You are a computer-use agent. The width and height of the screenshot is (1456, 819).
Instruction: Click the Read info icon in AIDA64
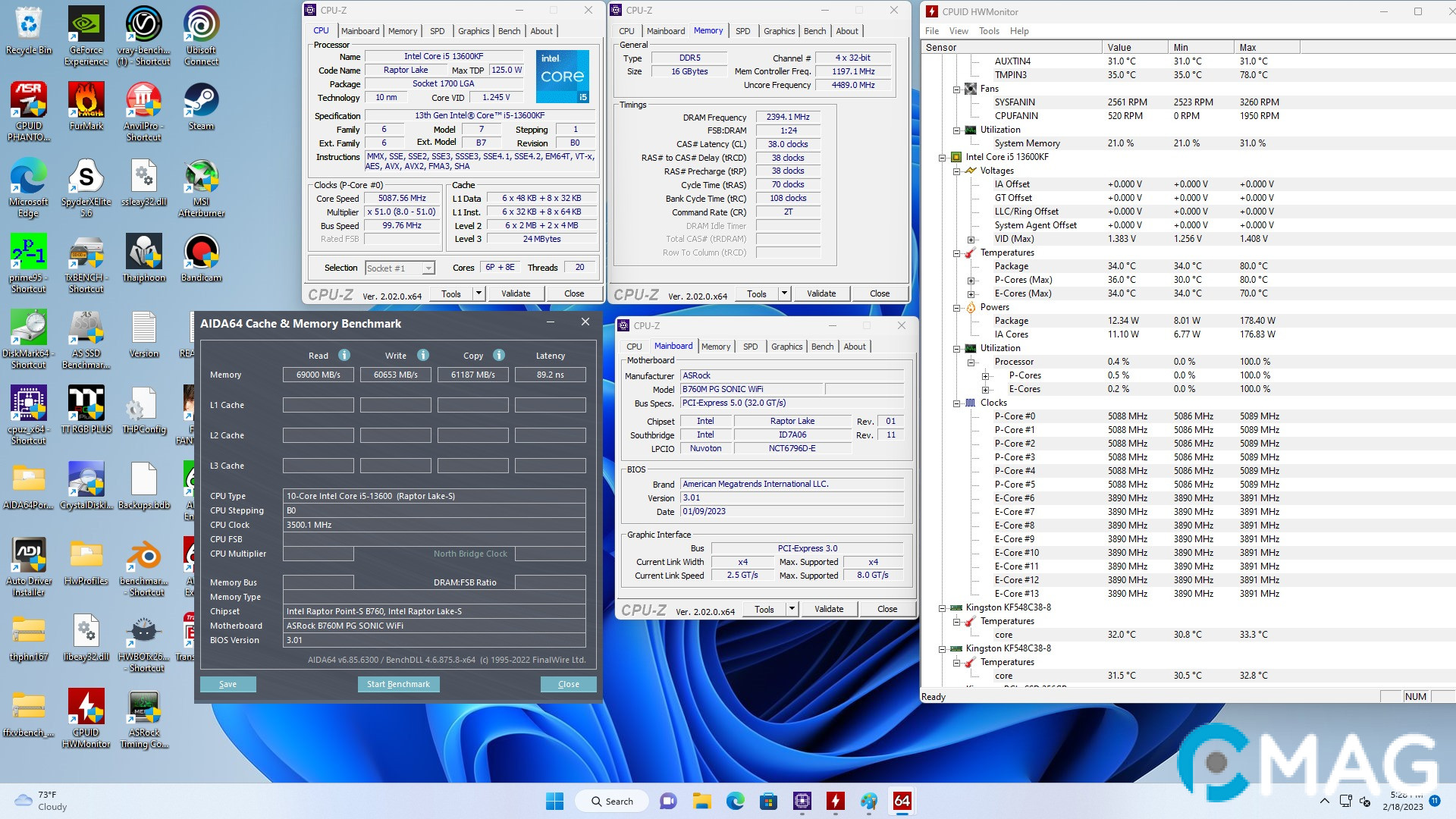click(344, 355)
